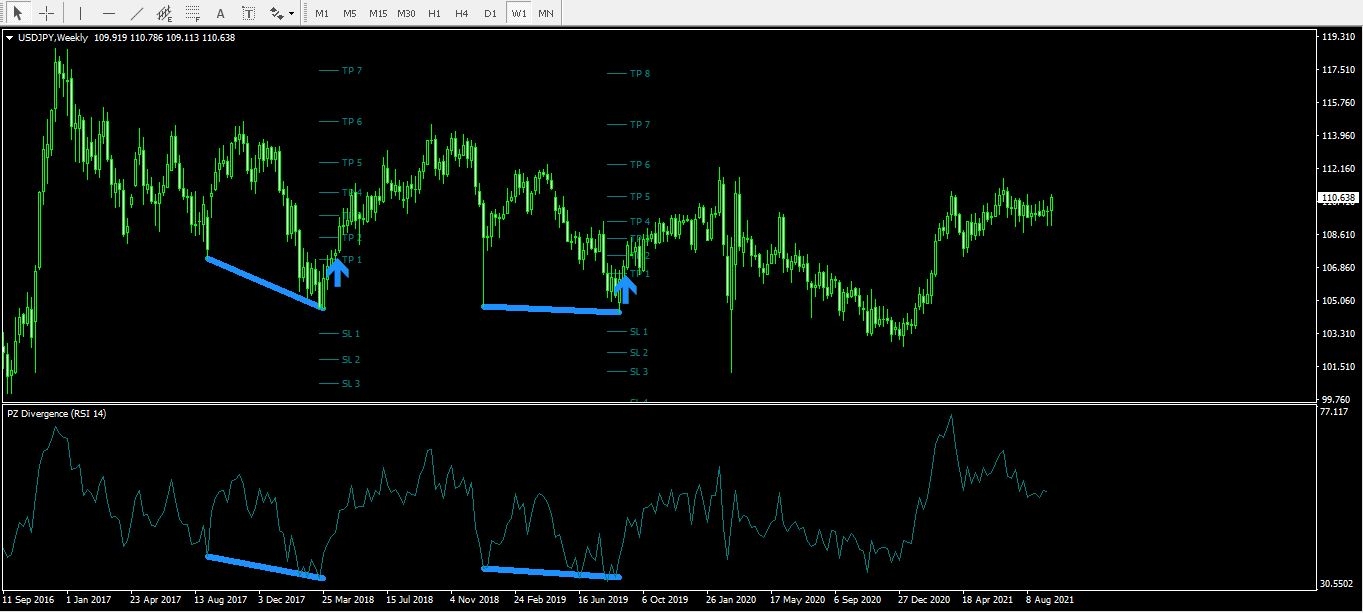1363x613 pixels.
Task: Open the arrows objects tool
Action: click(x=275, y=14)
